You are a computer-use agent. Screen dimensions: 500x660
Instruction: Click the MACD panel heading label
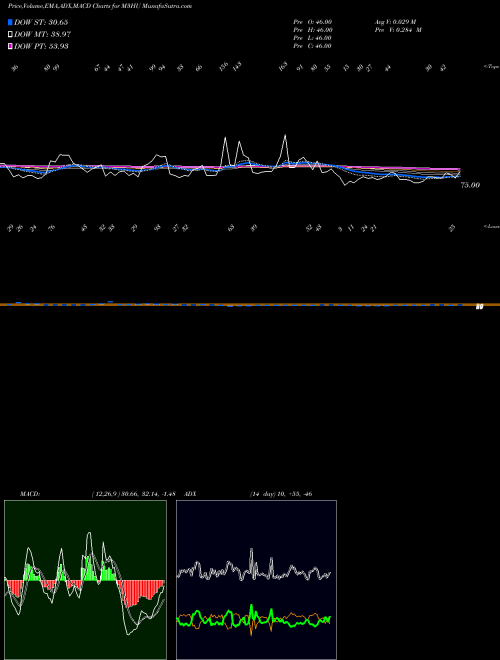pyautogui.click(x=30, y=494)
